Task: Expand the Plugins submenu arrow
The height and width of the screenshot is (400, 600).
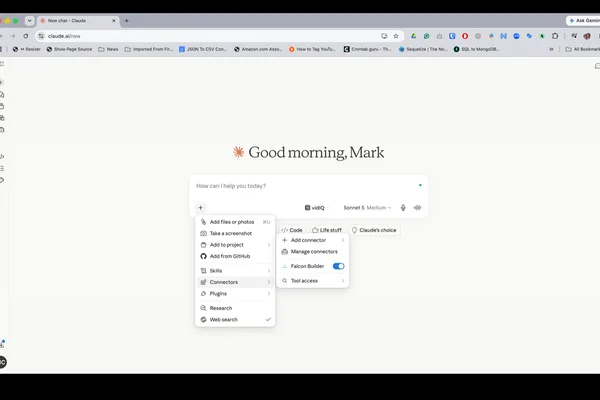Action: (x=269, y=294)
